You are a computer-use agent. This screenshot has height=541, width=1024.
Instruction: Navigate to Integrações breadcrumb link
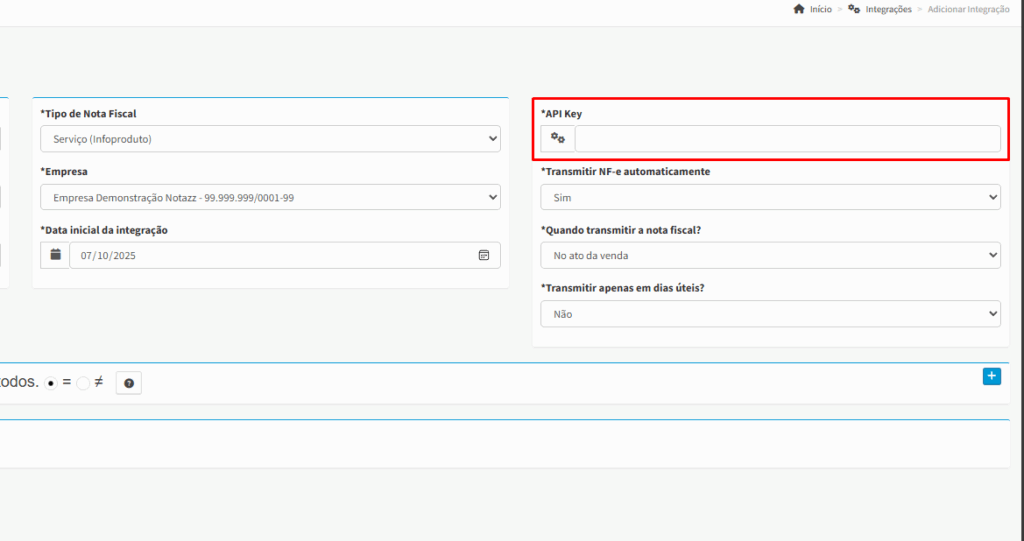coord(888,9)
